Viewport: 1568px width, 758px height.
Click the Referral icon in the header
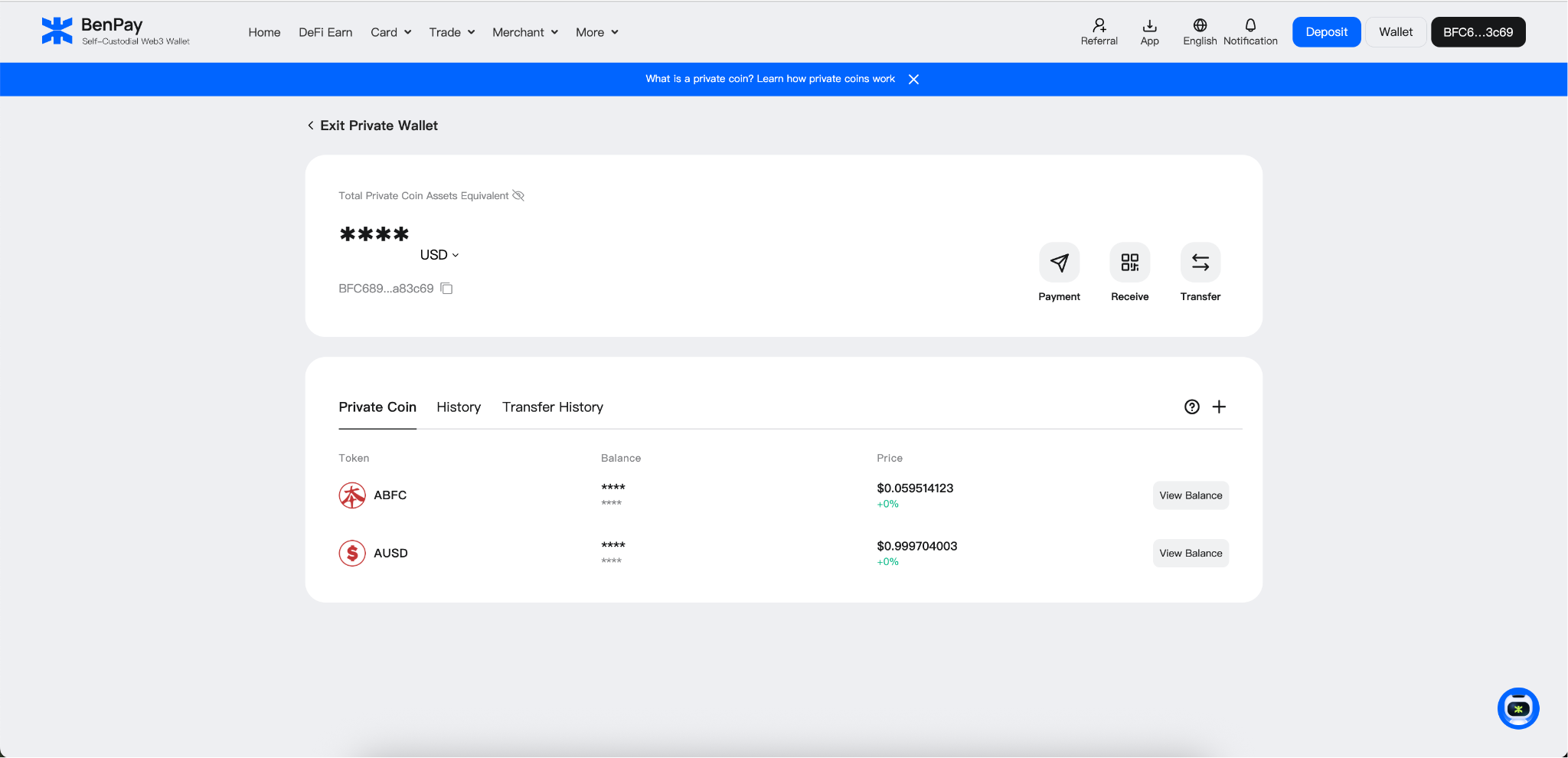(x=1099, y=24)
